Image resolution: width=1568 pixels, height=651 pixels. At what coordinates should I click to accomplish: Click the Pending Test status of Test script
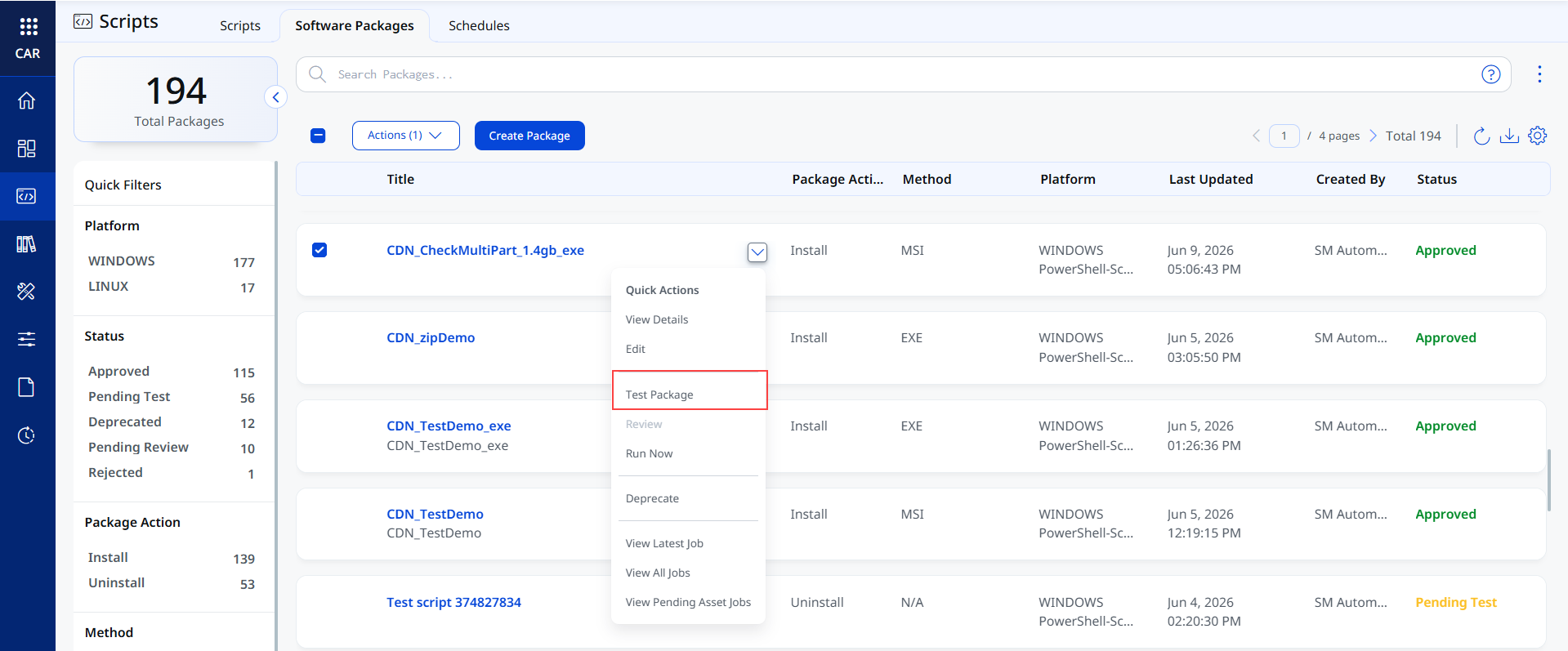(1456, 602)
